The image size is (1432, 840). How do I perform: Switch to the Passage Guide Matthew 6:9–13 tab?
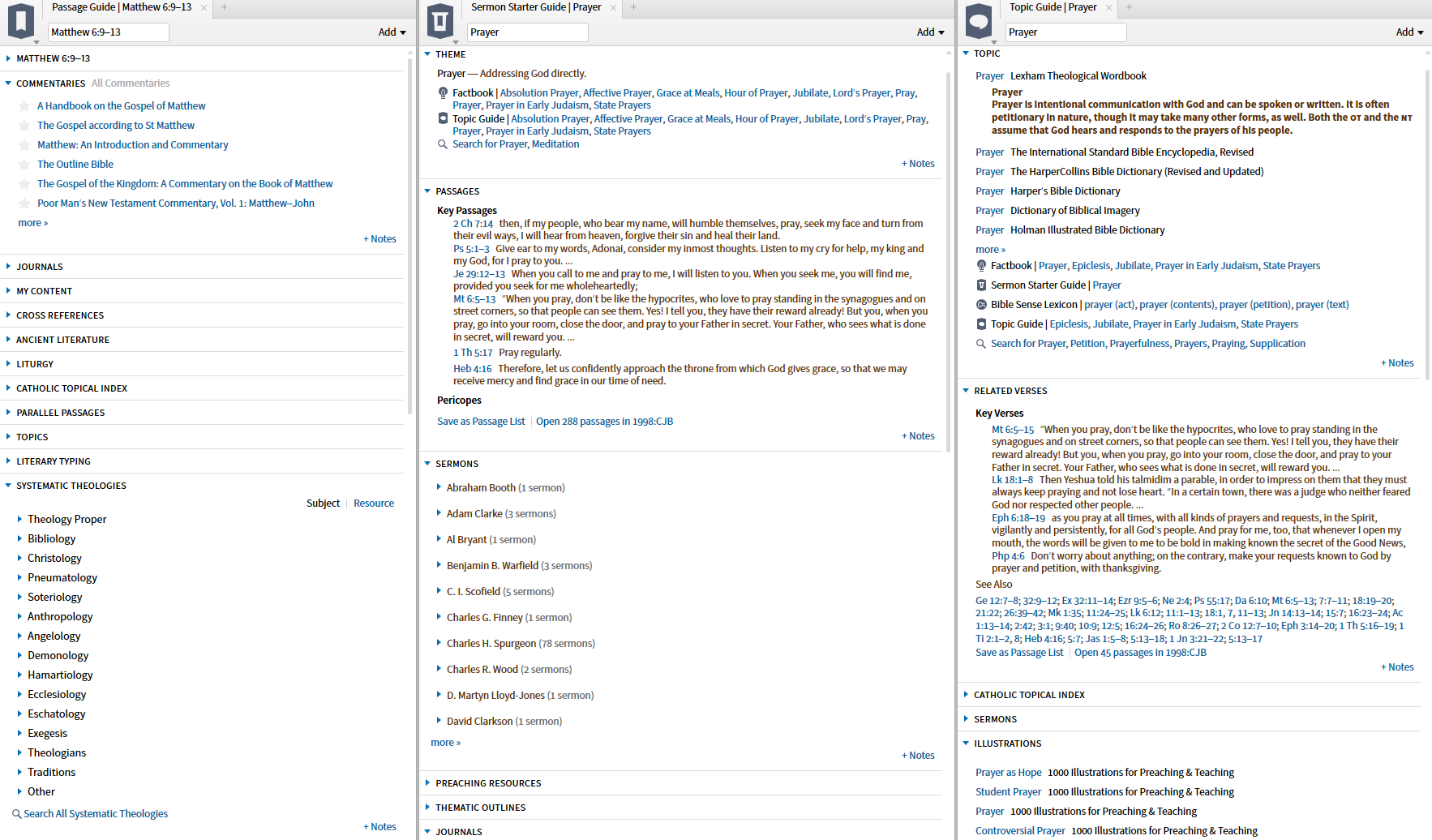coord(122,7)
